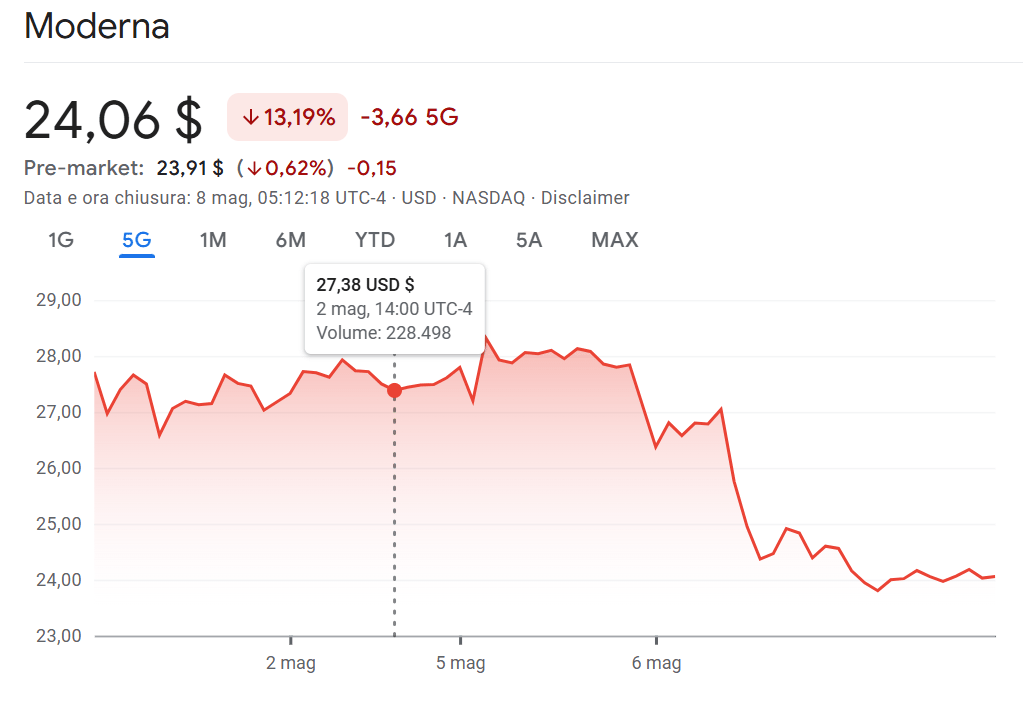
Task: Show the MAX range chart
Action: pyautogui.click(x=614, y=240)
